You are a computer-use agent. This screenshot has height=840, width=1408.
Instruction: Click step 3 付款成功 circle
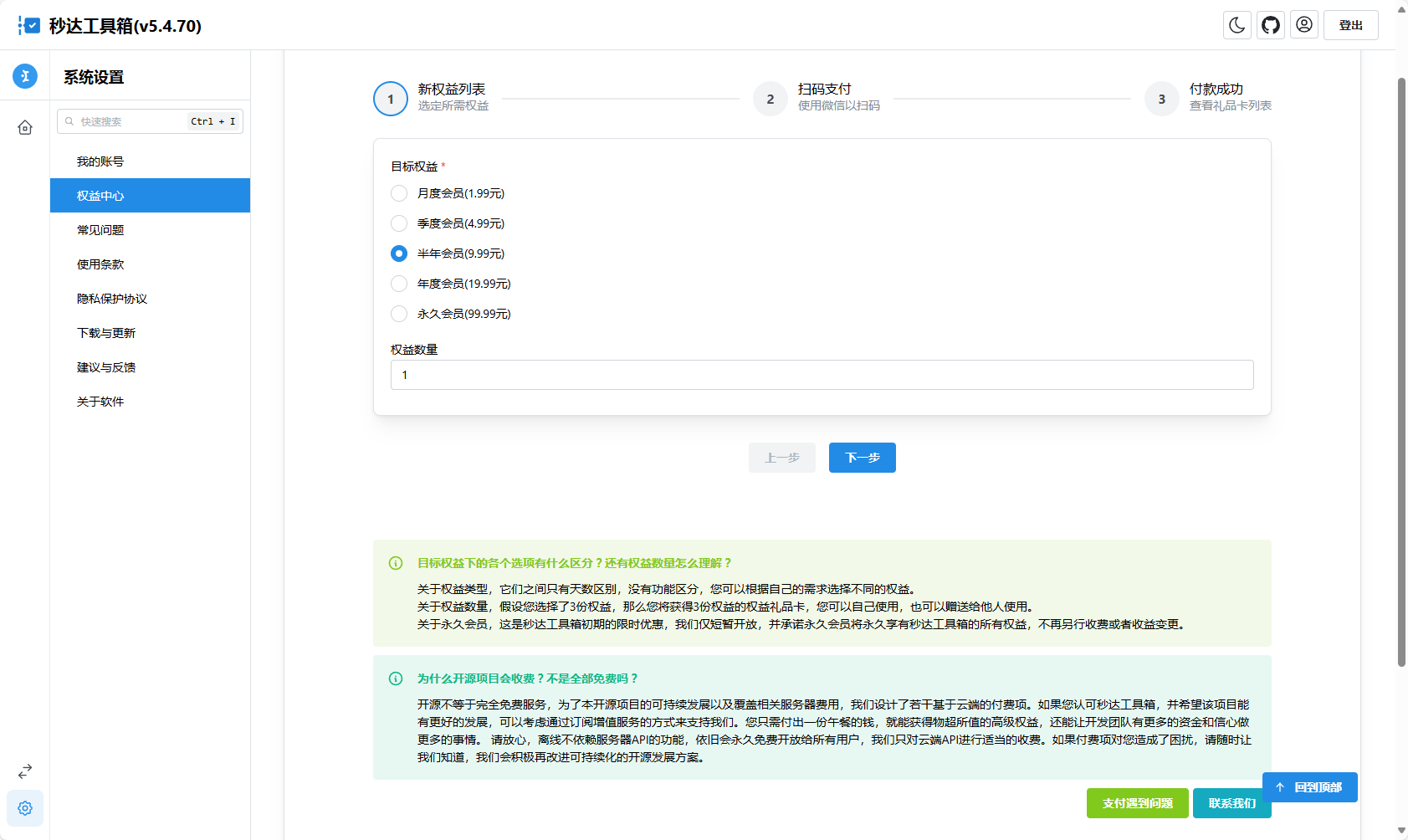pyautogui.click(x=1161, y=99)
